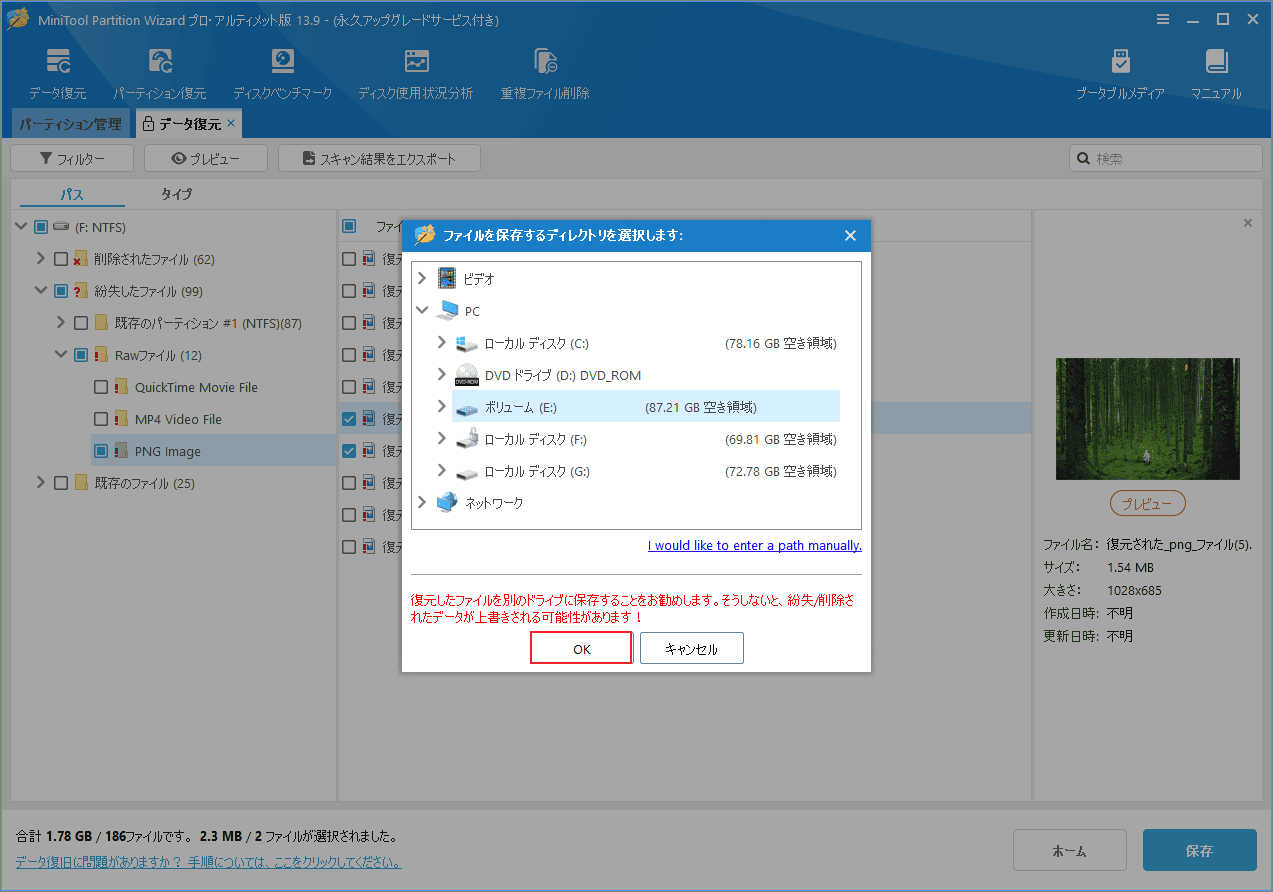Image resolution: width=1273 pixels, height=892 pixels.
Task: Click スキャン結果をエクスポート button
Action: point(379,158)
